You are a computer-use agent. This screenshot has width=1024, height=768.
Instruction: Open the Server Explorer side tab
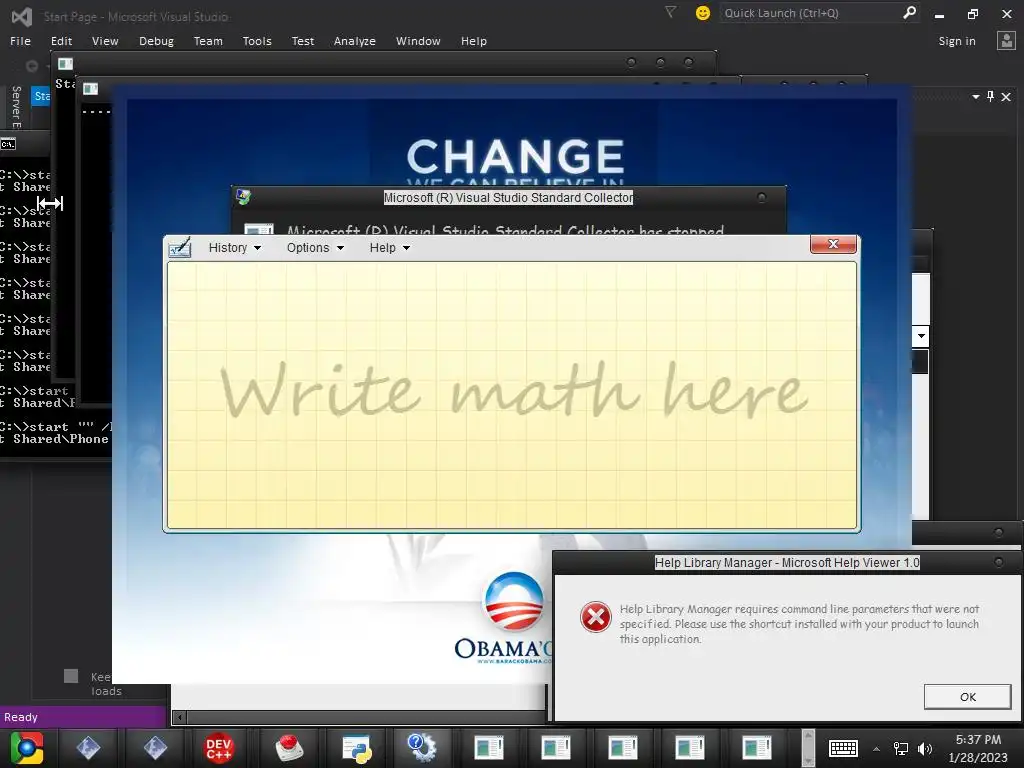[x=16, y=107]
